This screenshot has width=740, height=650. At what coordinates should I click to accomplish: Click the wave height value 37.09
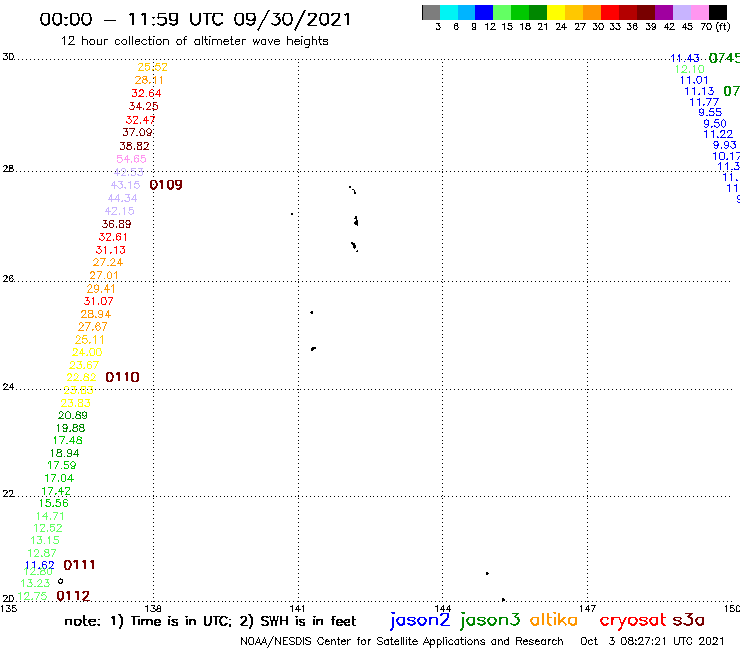point(137,133)
